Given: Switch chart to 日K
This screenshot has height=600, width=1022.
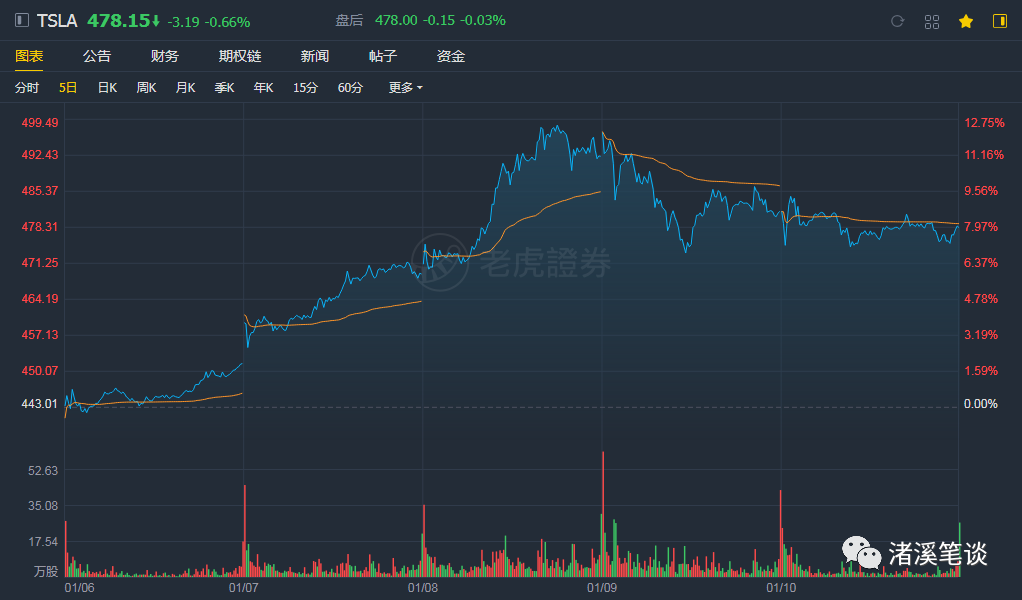Looking at the screenshot, I should (x=107, y=88).
